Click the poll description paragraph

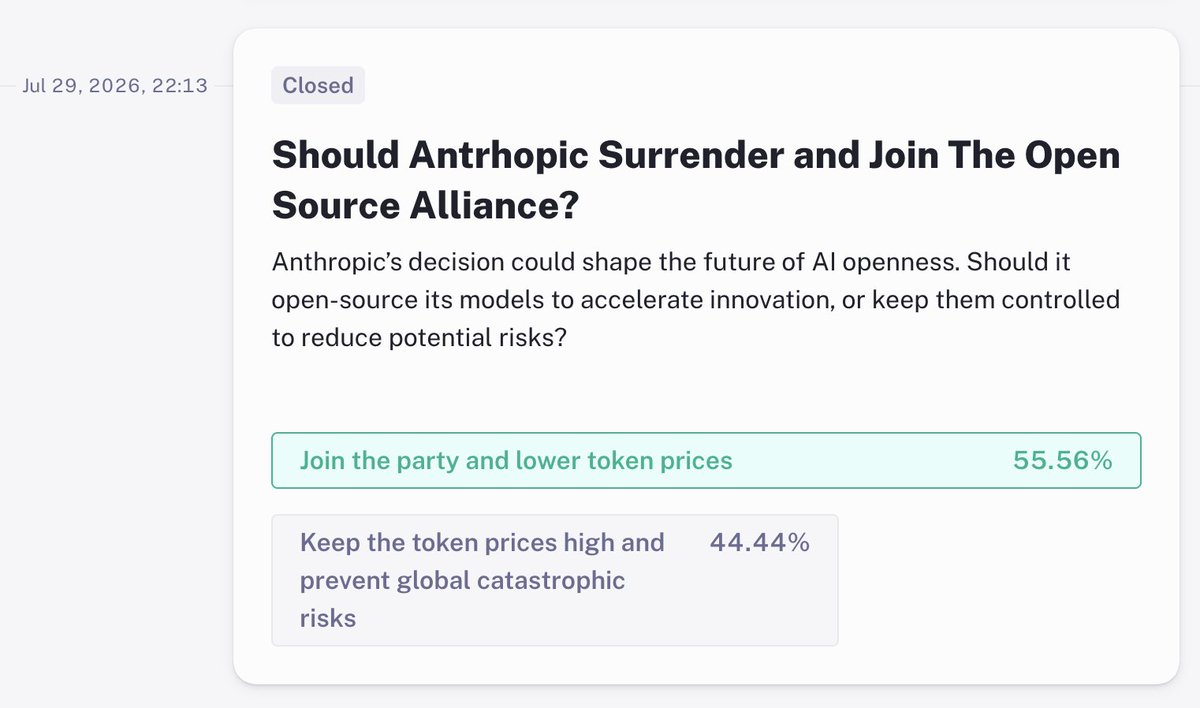click(696, 300)
